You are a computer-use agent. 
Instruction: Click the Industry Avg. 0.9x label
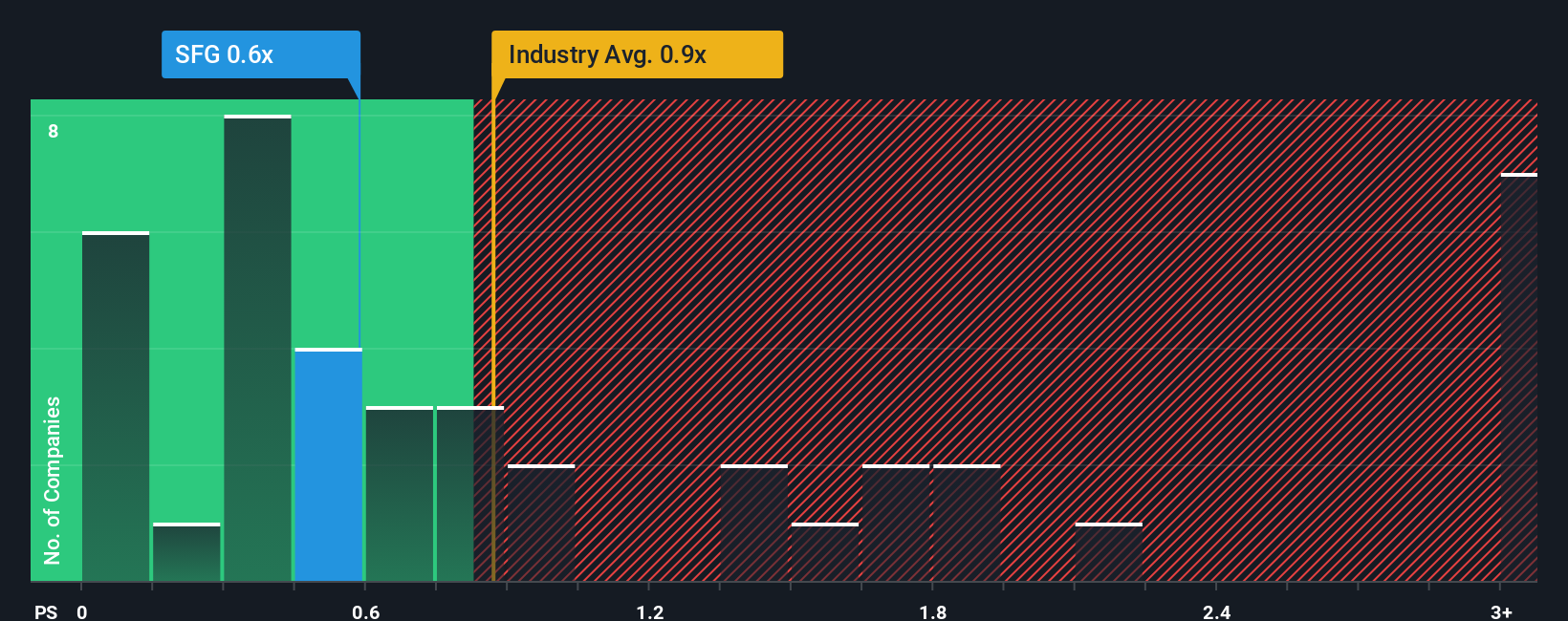coord(637,54)
